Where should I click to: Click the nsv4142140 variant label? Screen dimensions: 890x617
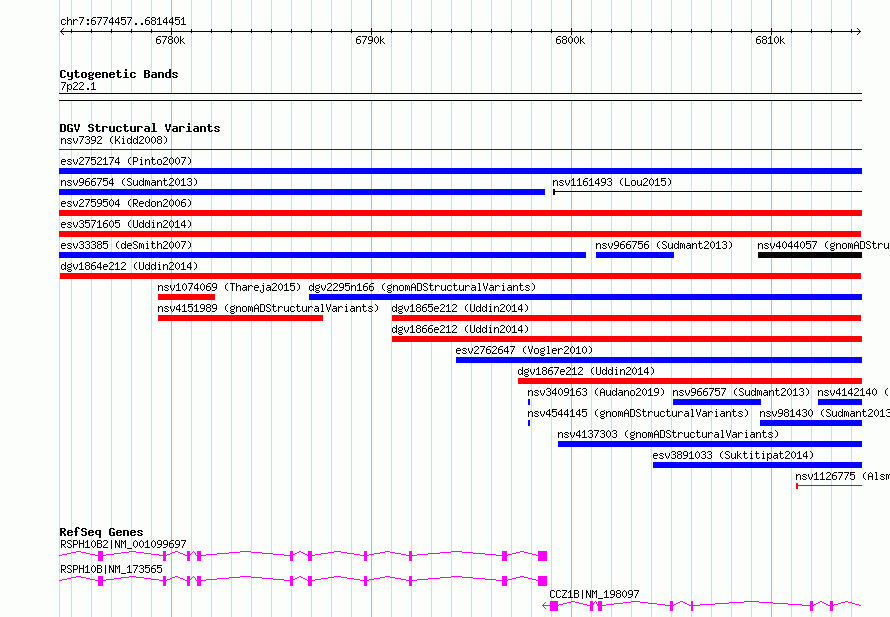(853, 392)
